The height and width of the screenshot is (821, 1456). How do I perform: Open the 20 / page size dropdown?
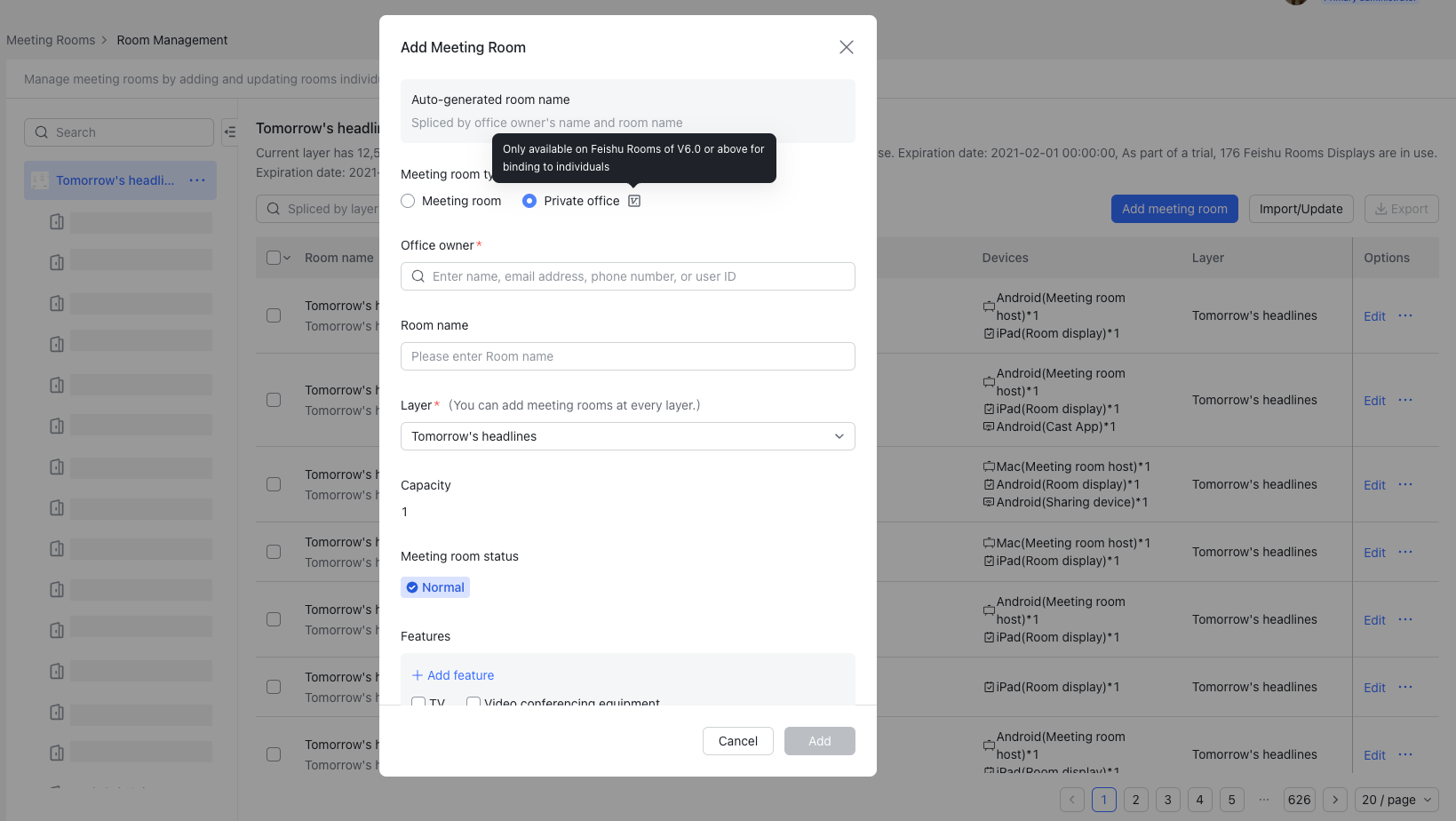(x=1396, y=800)
